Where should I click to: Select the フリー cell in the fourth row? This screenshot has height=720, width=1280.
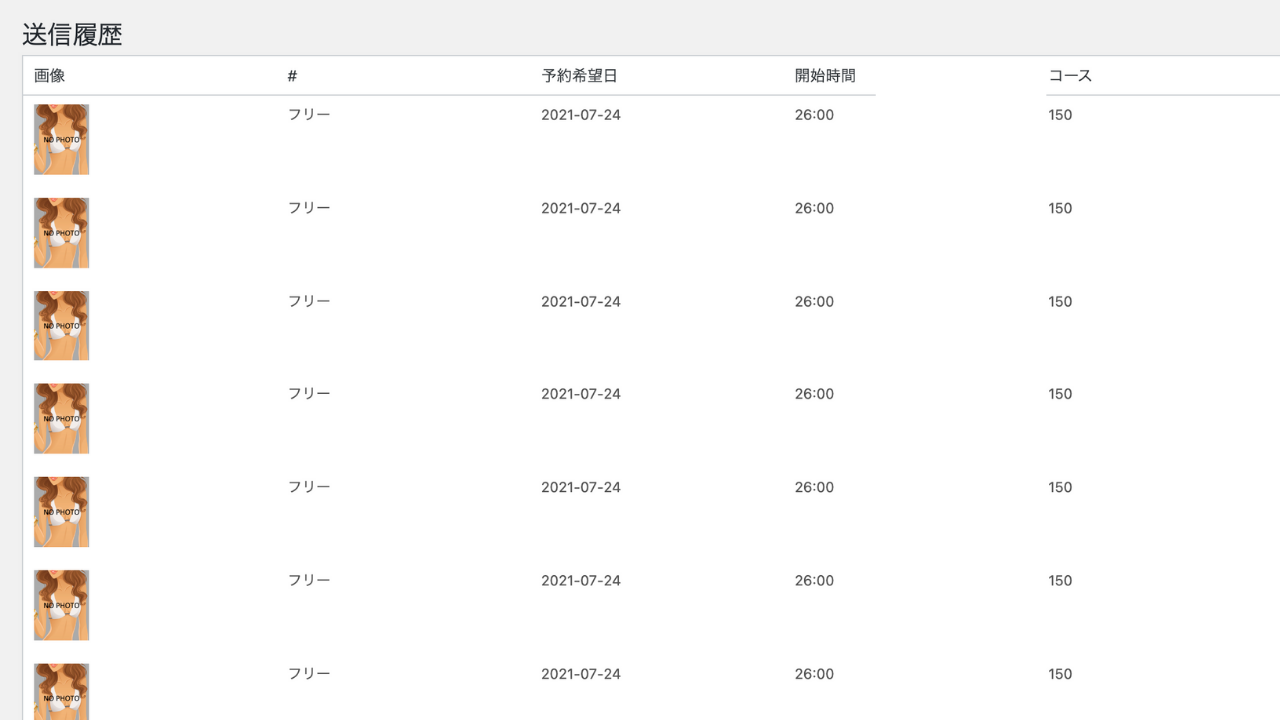[309, 394]
